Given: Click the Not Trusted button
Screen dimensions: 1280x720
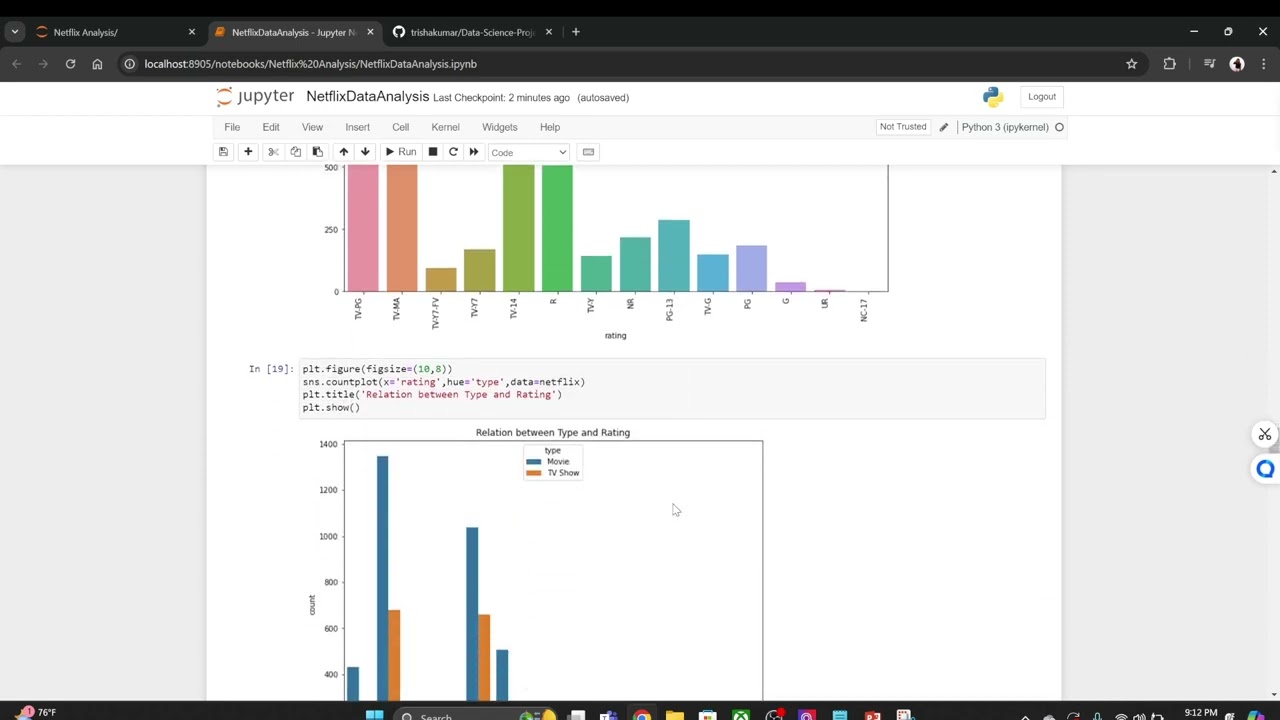Looking at the screenshot, I should point(903,127).
